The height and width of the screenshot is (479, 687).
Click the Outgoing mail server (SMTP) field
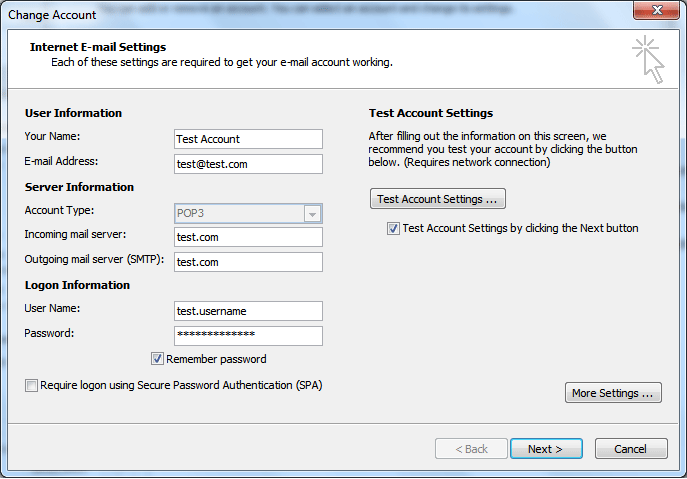coord(248,262)
